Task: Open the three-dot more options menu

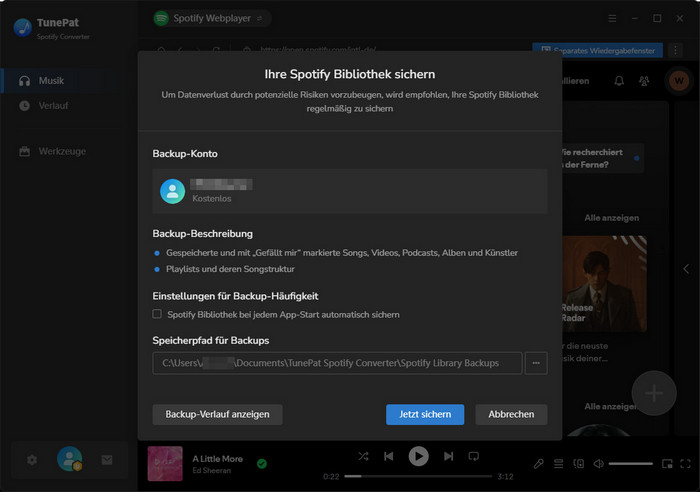Action: tap(675, 50)
